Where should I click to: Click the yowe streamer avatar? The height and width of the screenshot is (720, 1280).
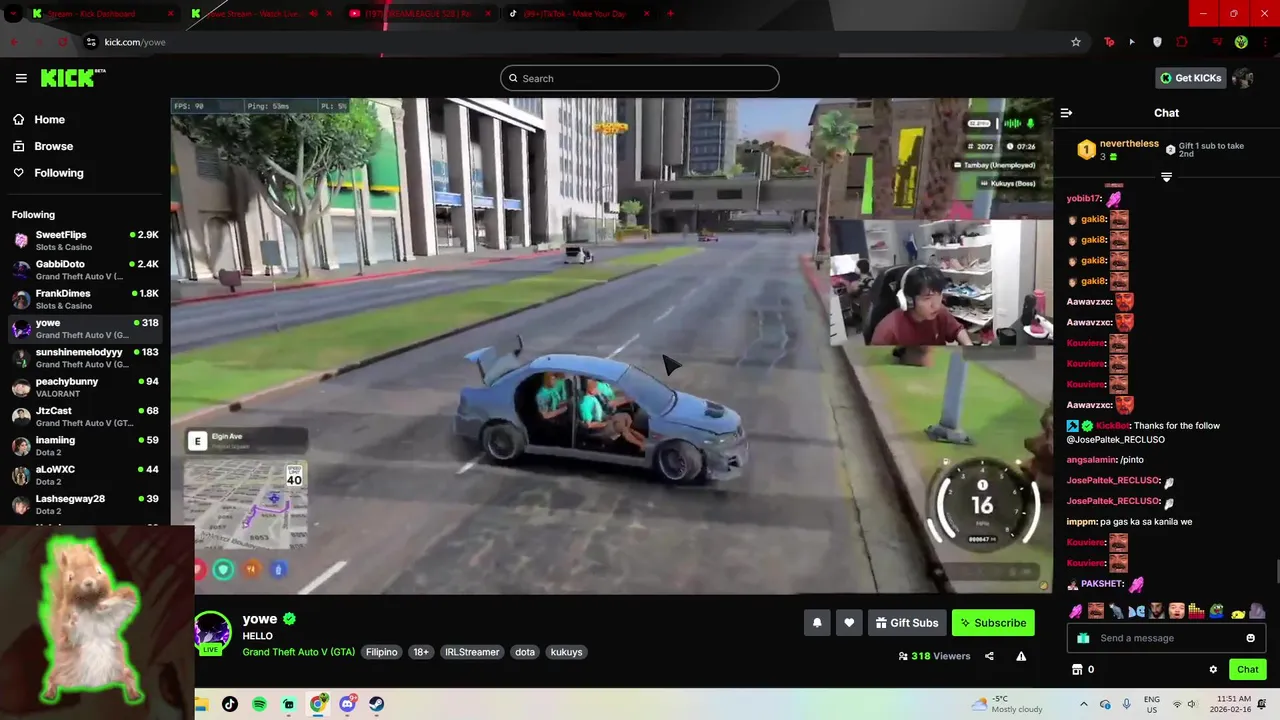click(x=212, y=632)
